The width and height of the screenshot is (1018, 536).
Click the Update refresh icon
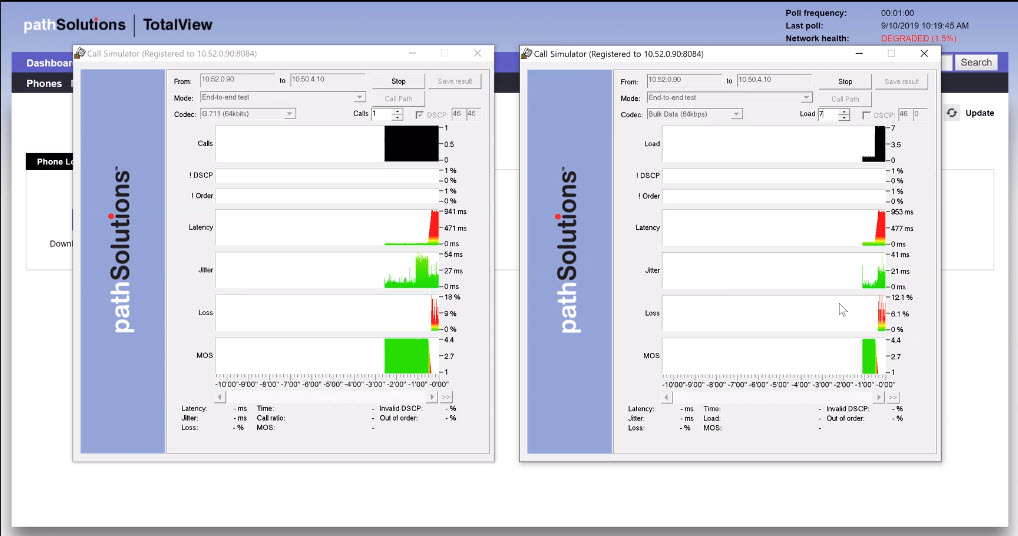(x=952, y=113)
